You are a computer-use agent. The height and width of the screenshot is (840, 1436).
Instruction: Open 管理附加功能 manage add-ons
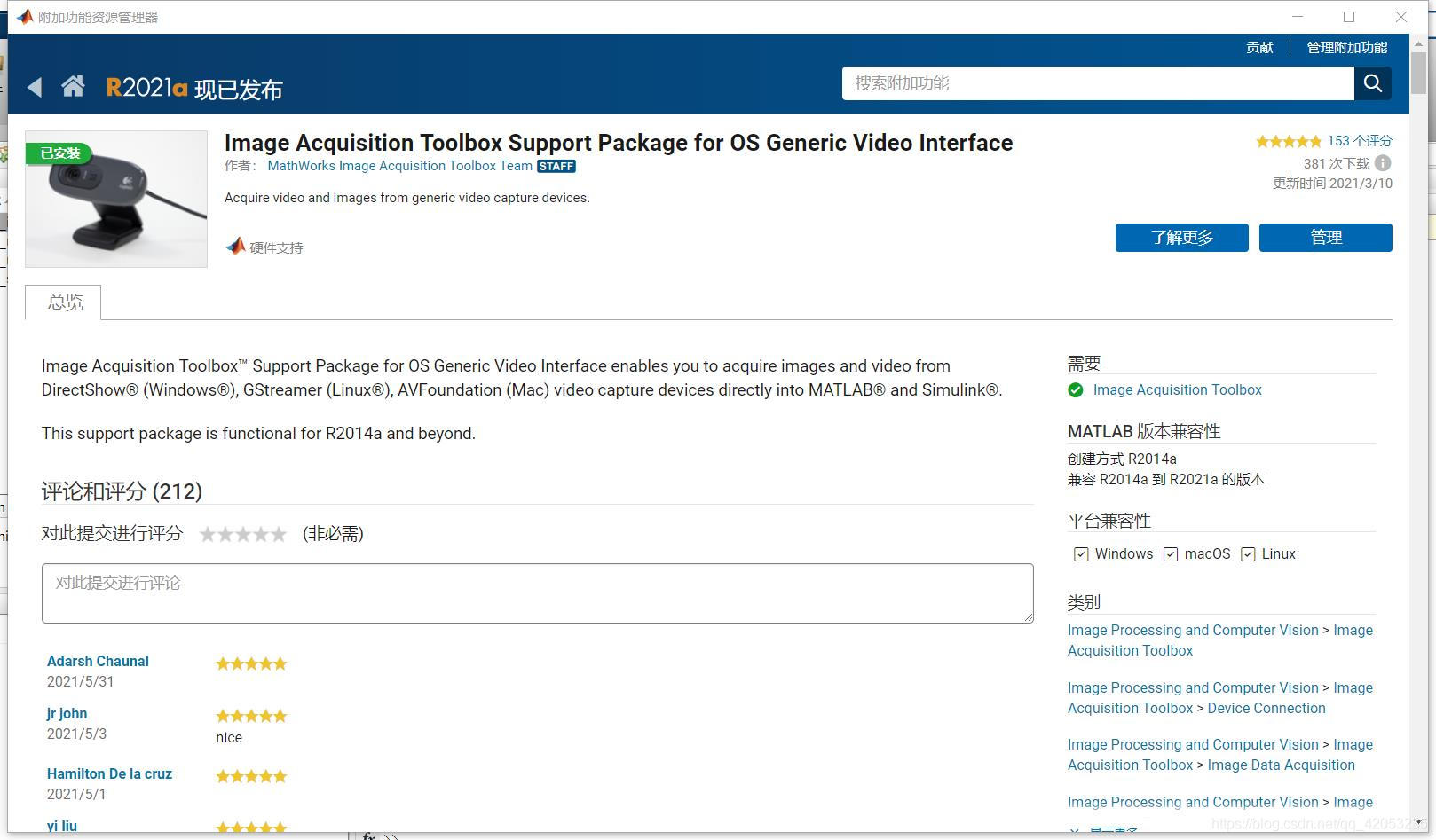(1346, 48)
